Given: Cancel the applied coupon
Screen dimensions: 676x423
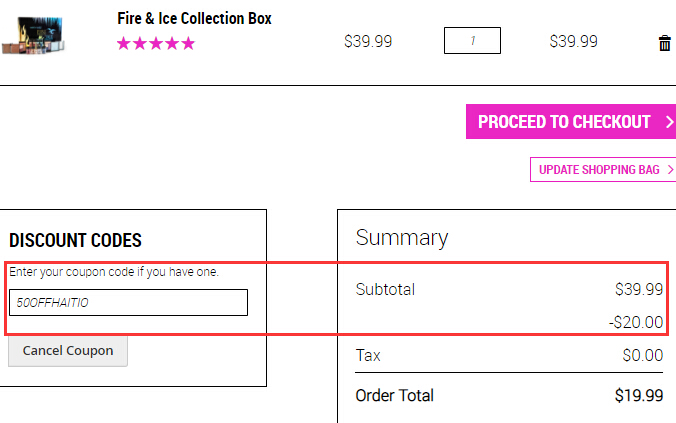Looking at the screenshot, I should 68,351.
